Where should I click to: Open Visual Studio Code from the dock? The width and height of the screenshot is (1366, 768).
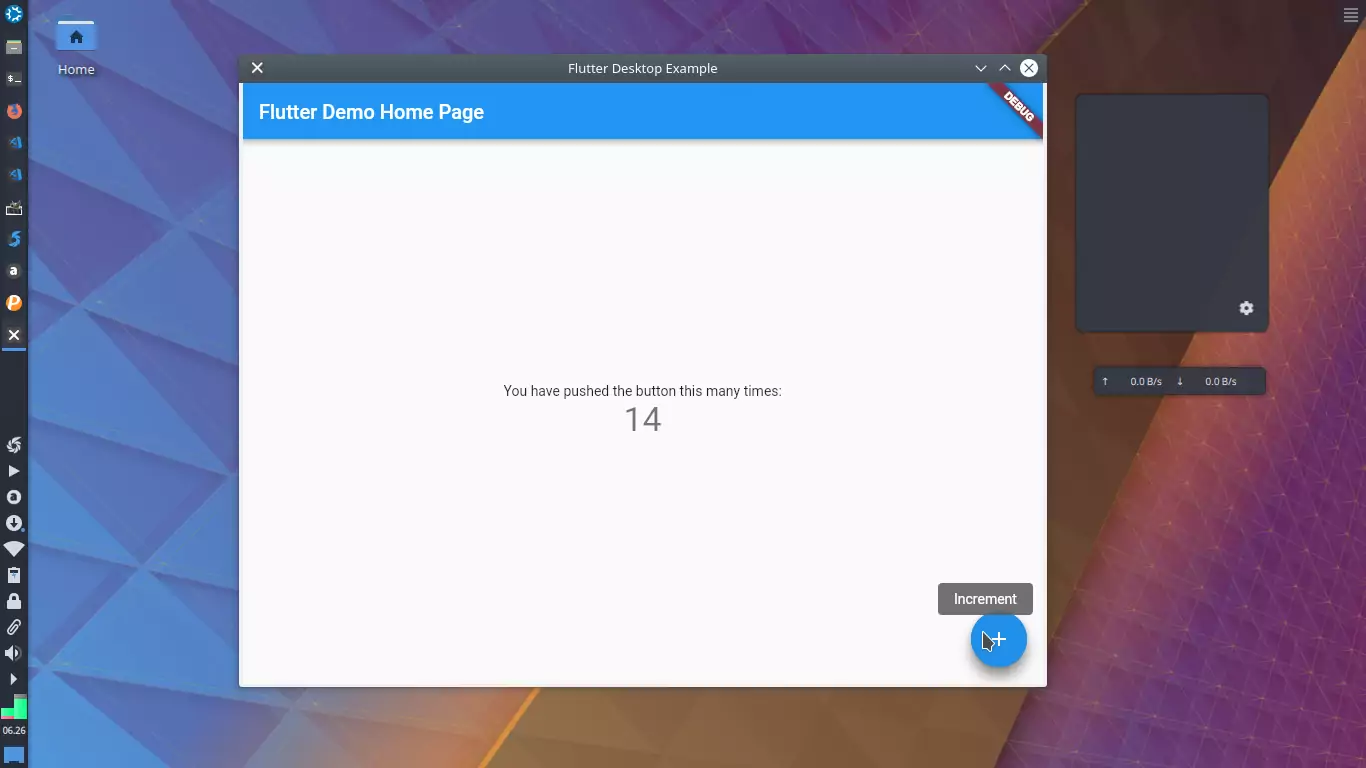point(14,142)
